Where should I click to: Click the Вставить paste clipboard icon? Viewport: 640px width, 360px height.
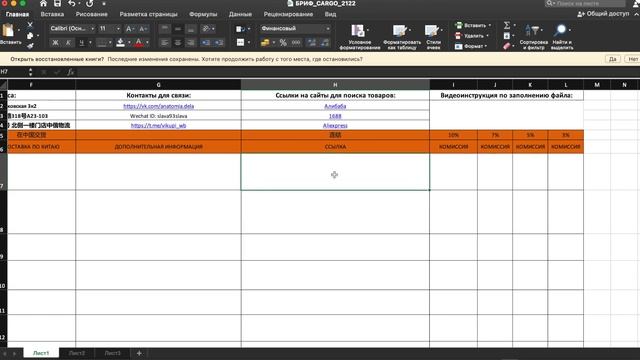point(8,31)
